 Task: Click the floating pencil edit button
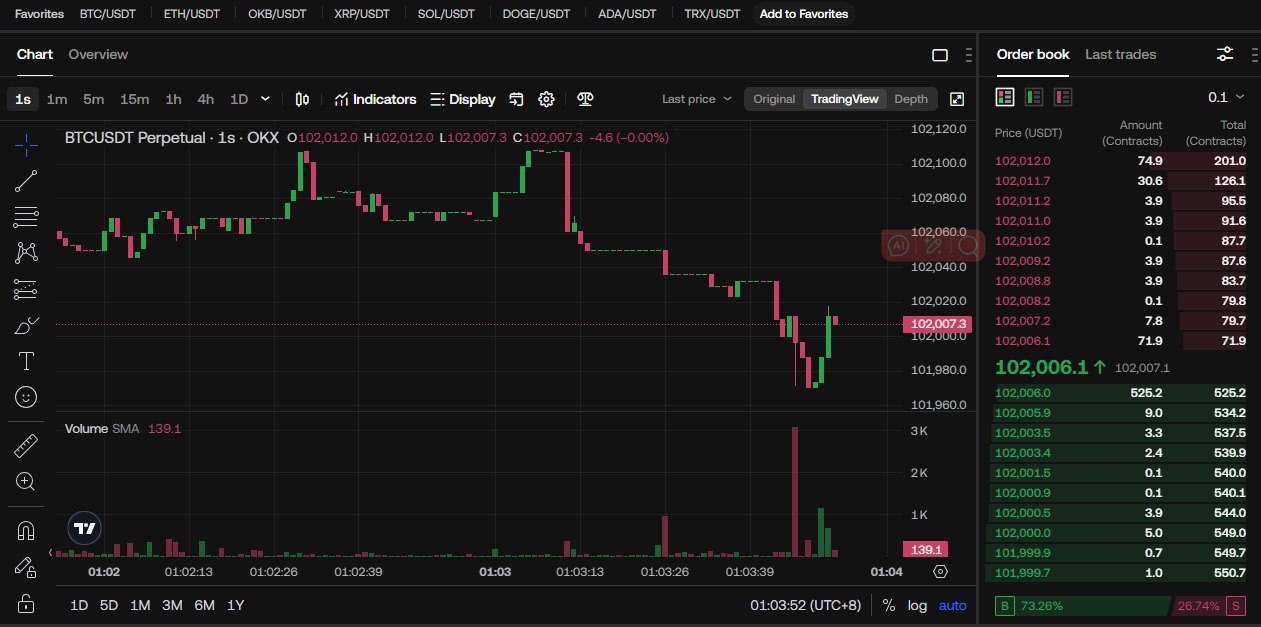pos(933,245)
